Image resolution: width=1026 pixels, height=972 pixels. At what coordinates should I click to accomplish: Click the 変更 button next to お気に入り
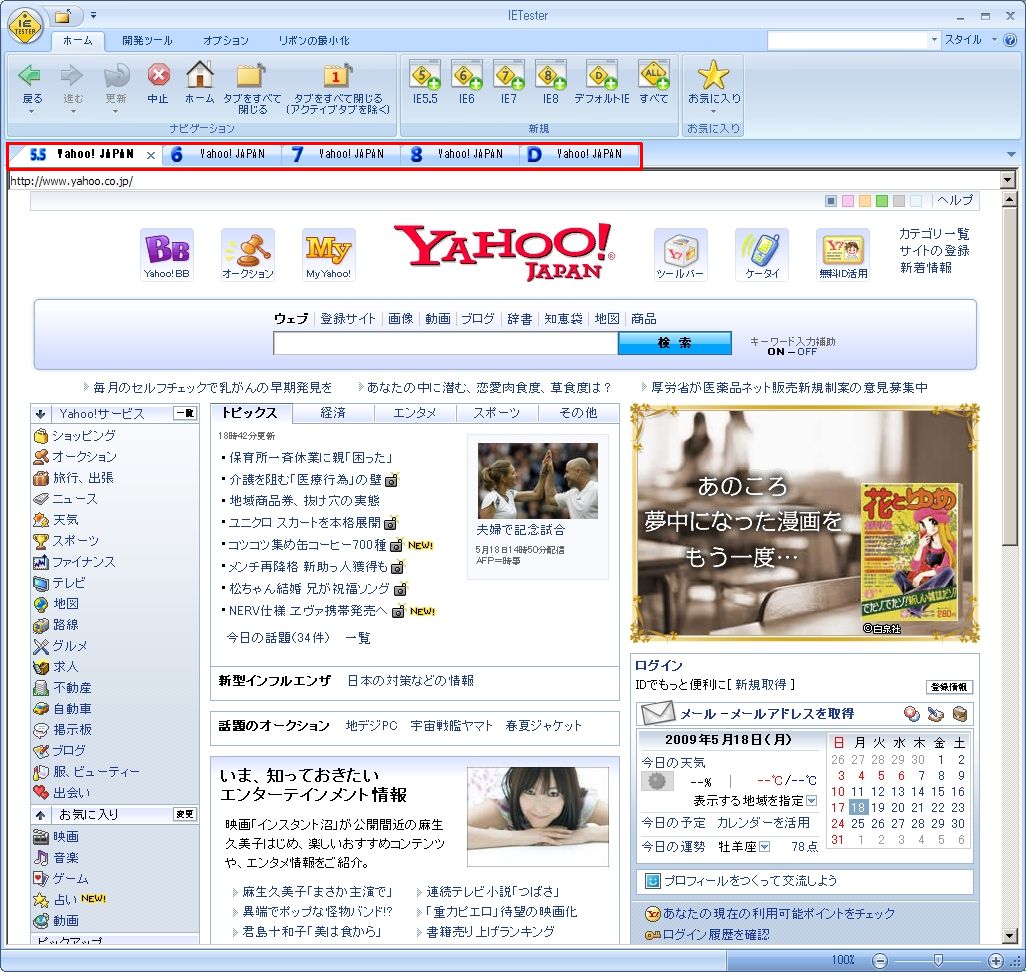pos(185,814)
